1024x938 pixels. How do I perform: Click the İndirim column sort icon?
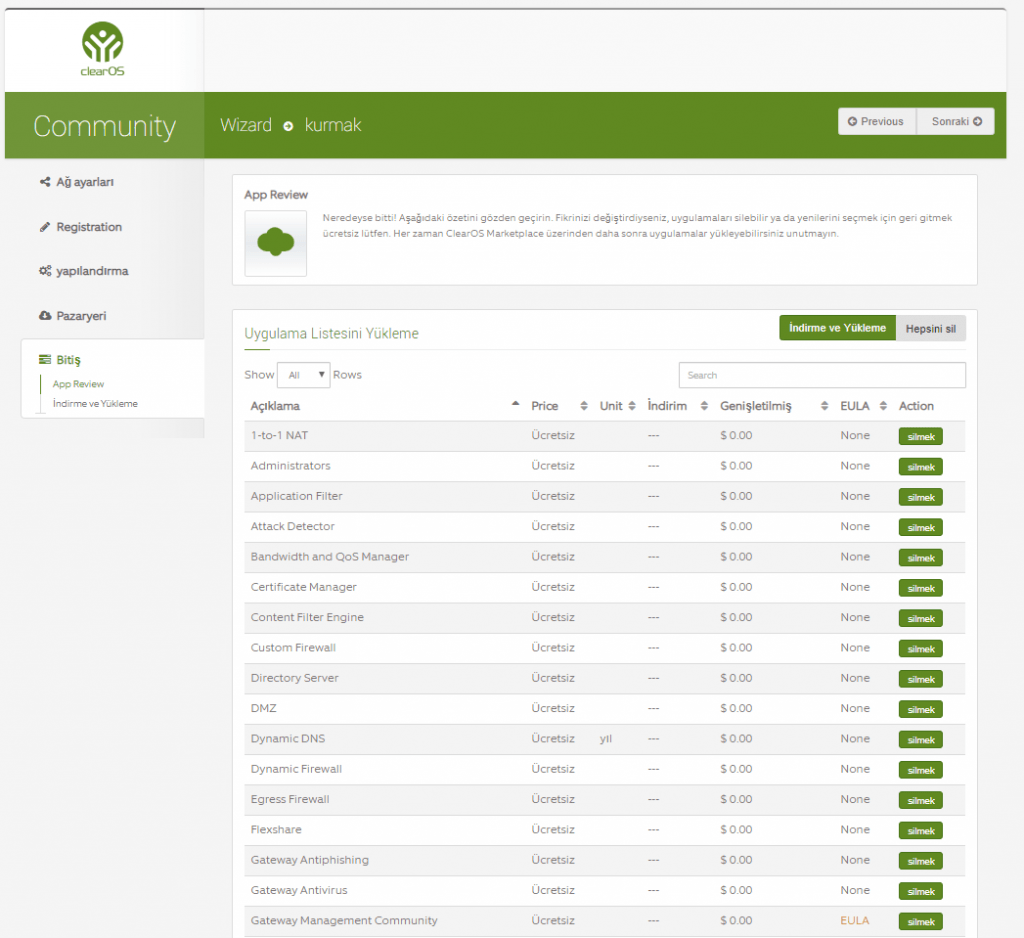pyautogui.click(x=703, y=406)
